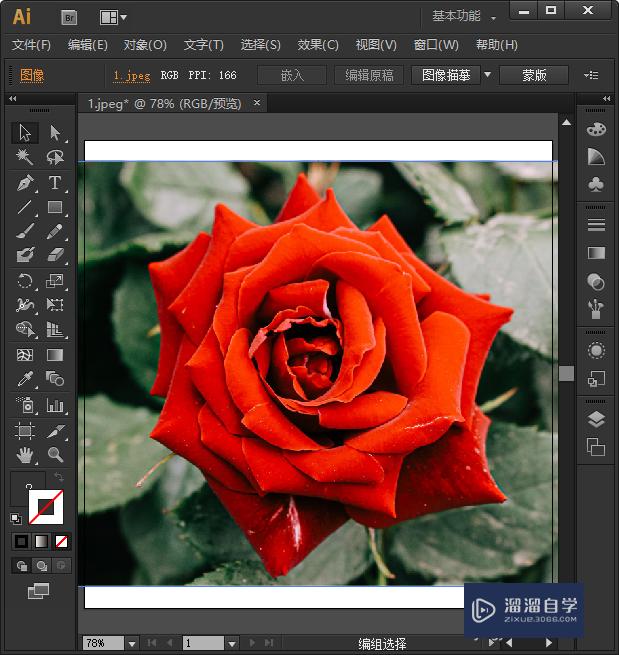Pick the Column Graph tool

(55, 405)
